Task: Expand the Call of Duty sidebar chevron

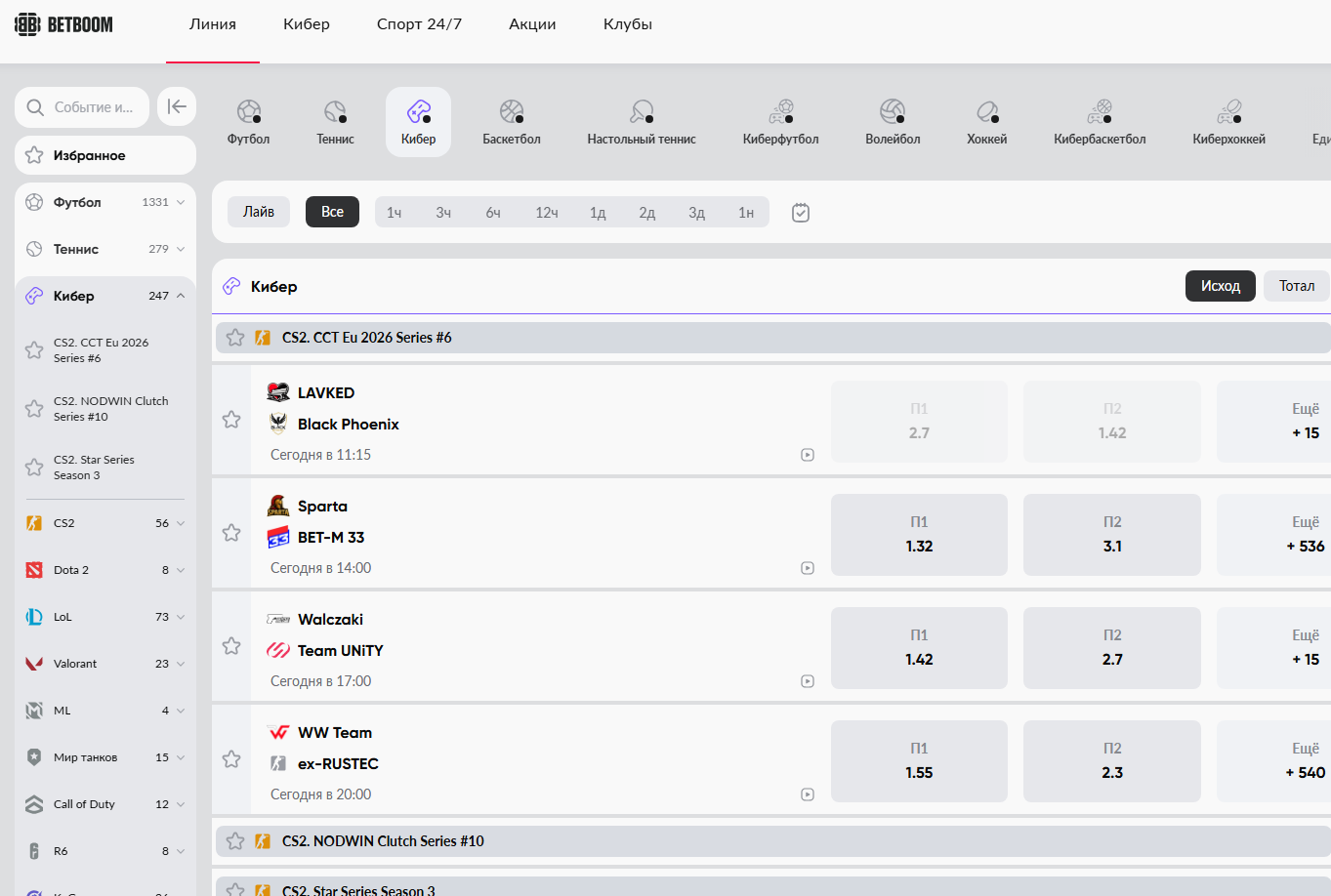Action: pyautogui.click(x=181, y=804)
